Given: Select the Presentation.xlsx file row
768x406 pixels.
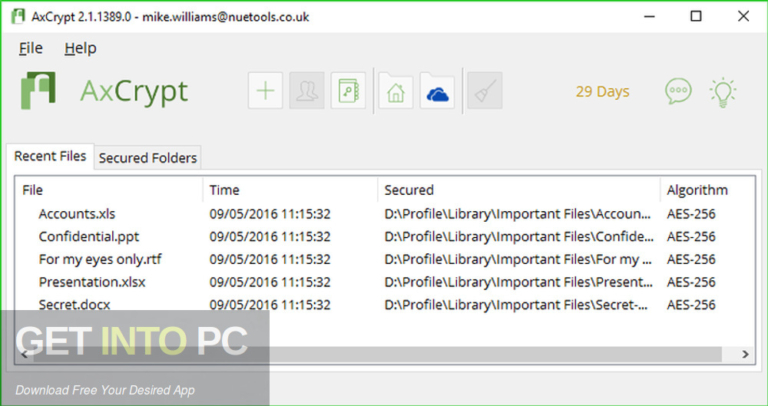Looking at the screenshot, I should pyautogui.click(x=384, y=282).
